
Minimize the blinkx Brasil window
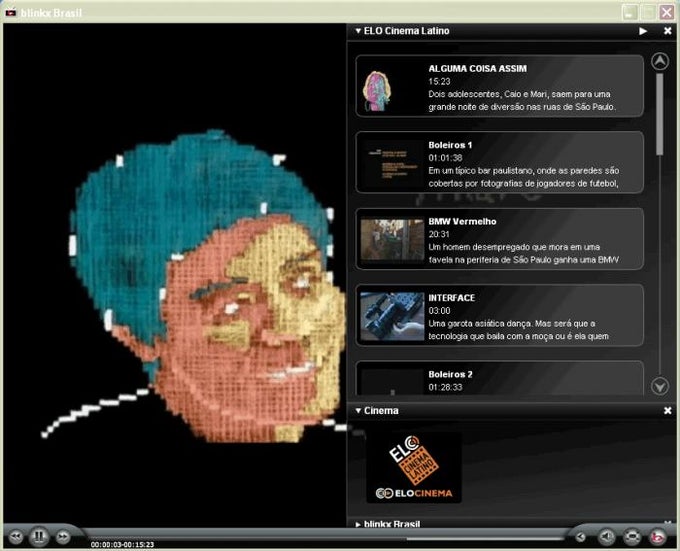click(x=629, y=12)
